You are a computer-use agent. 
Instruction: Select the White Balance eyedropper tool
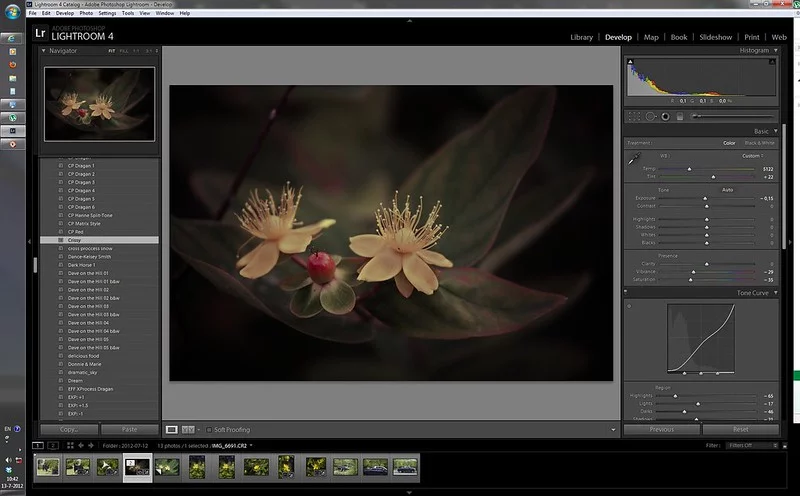click(x=632, y=158)
